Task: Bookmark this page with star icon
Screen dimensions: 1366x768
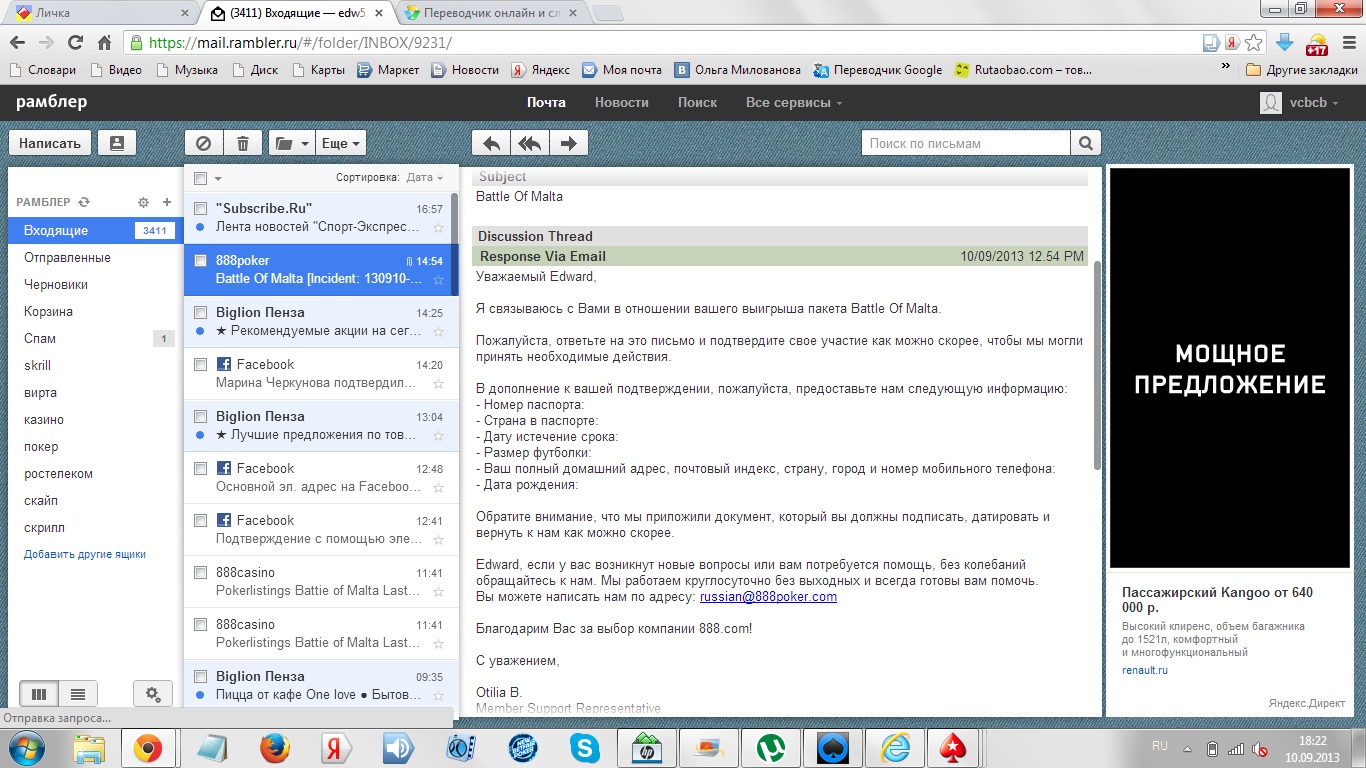Action: 1255,43
